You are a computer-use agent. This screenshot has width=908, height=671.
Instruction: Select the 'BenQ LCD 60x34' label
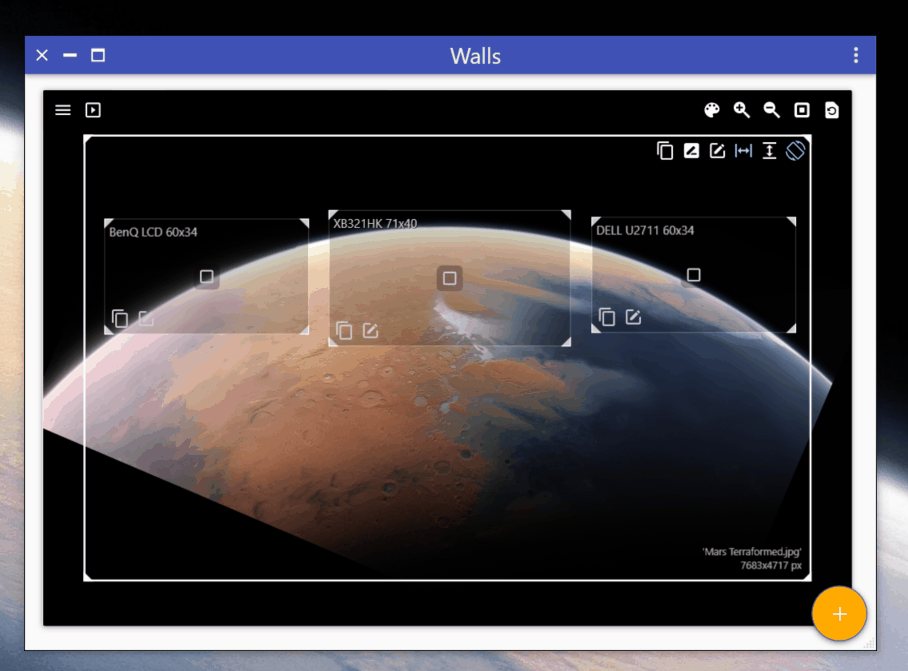pyautogui.click(x=153, y=232)
